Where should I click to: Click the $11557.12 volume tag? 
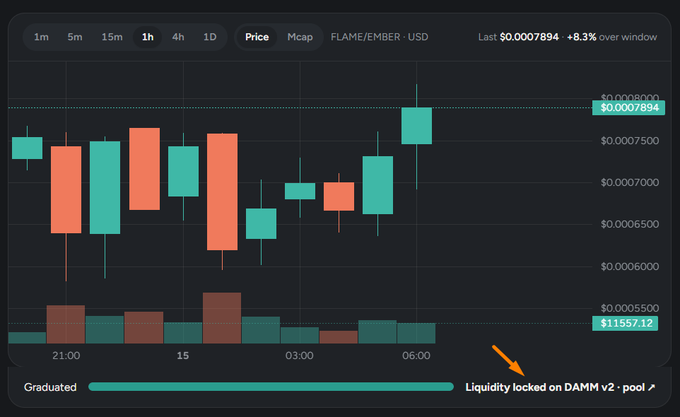coord(625,323)
